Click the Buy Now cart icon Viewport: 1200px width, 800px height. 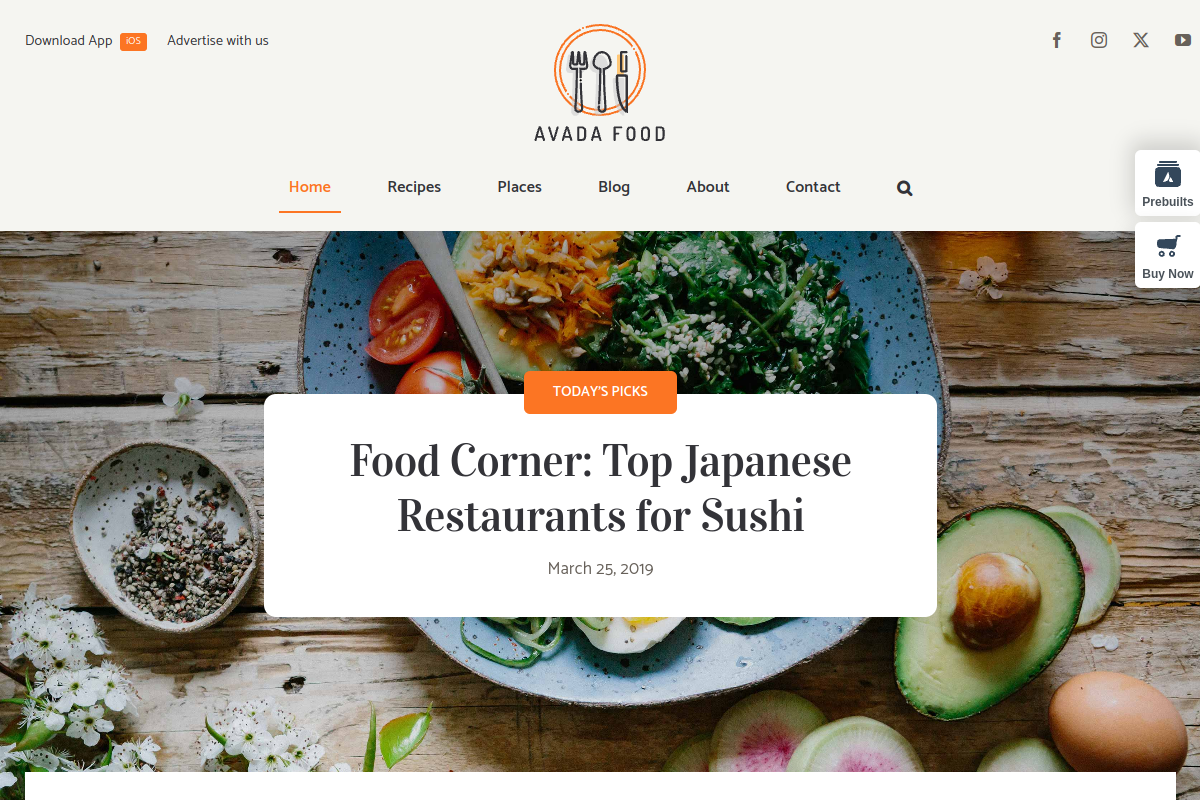[1168, 246]
